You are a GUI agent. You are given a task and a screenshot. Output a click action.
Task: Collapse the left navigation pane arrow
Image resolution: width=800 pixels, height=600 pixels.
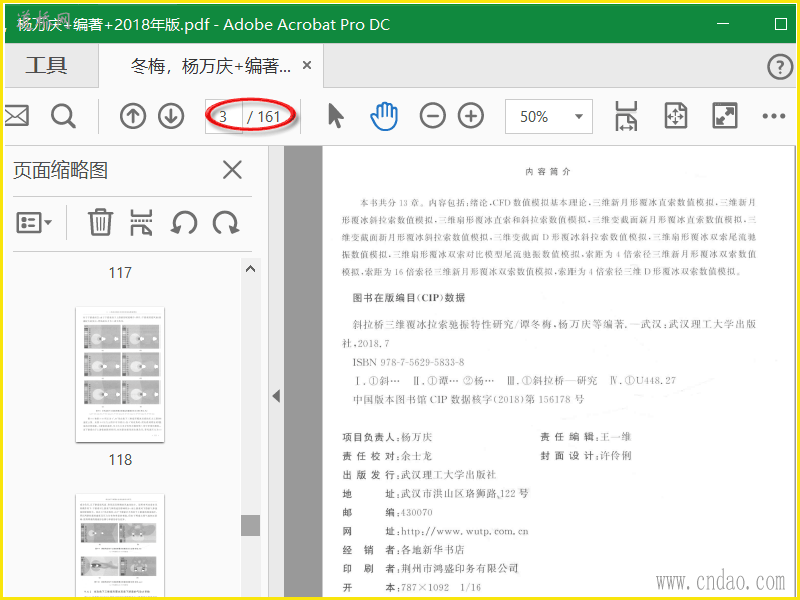pyautogui.click(x=276, y=396)
